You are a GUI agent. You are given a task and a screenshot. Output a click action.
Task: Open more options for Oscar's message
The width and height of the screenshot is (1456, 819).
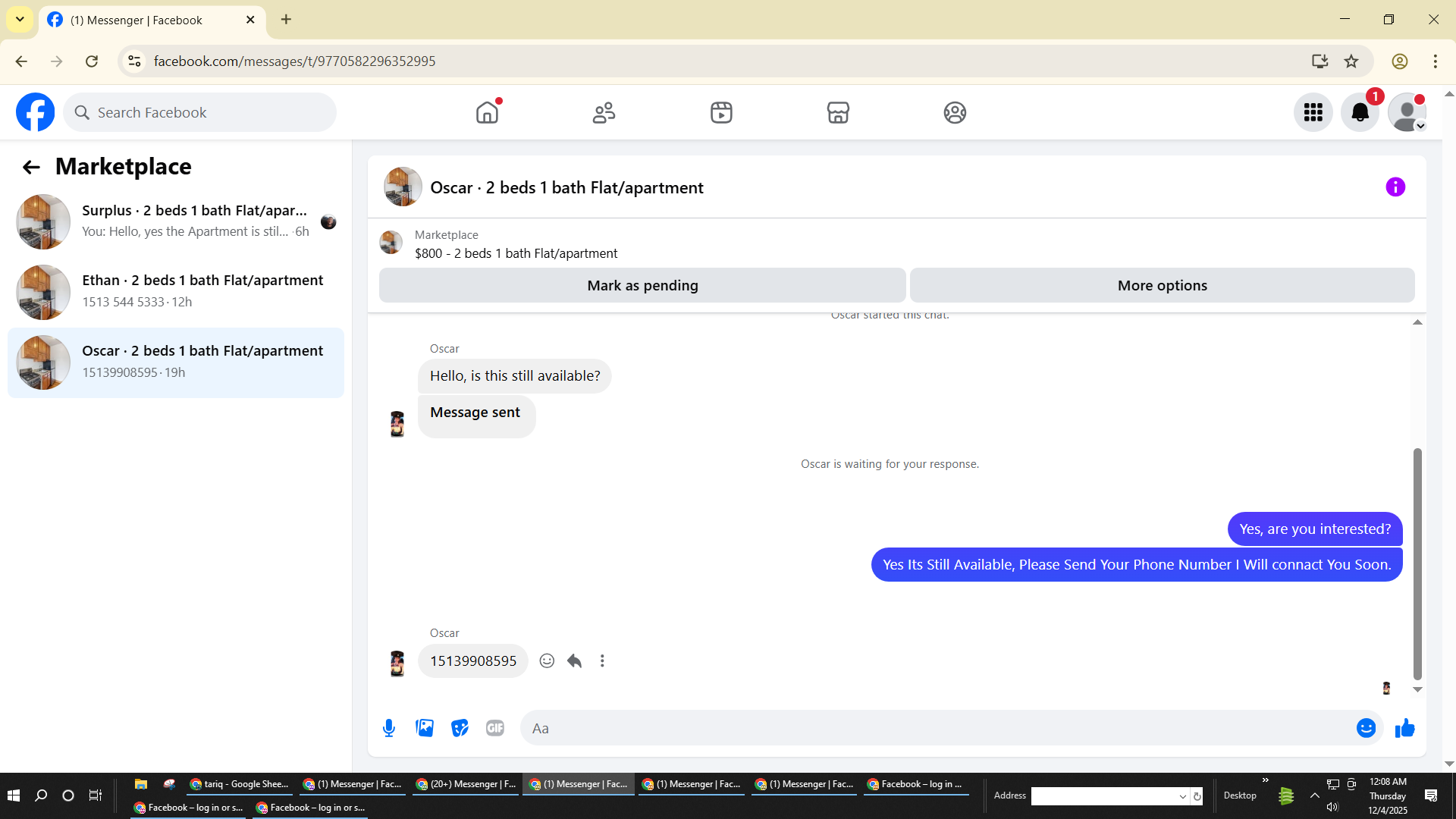(602, 661)
